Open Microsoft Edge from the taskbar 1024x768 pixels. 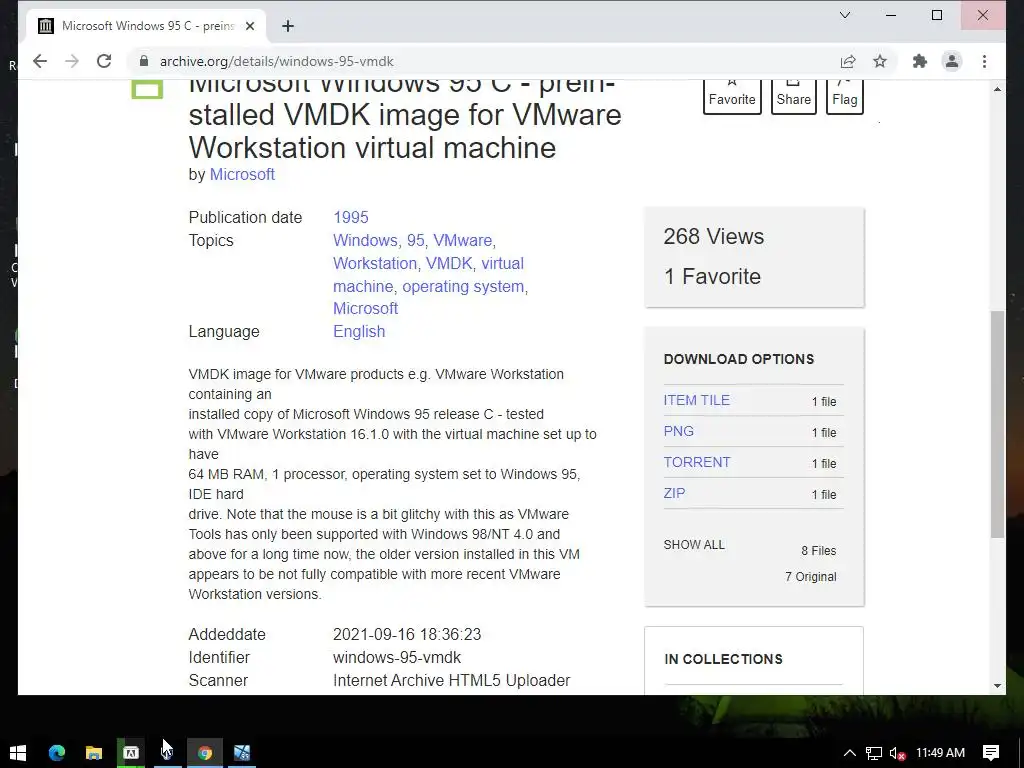[57, 753]
